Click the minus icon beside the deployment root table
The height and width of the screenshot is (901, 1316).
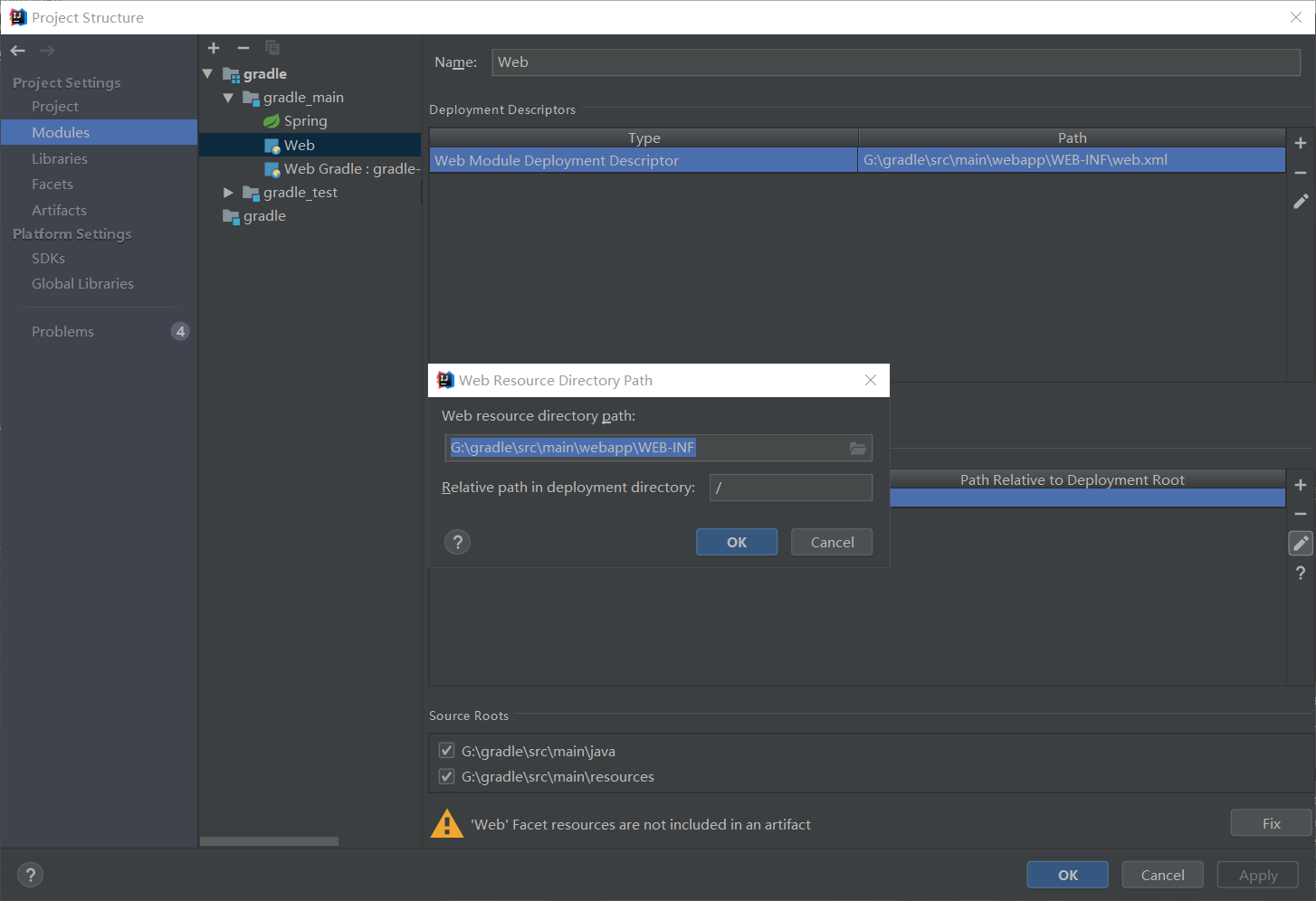point(1301,514)
